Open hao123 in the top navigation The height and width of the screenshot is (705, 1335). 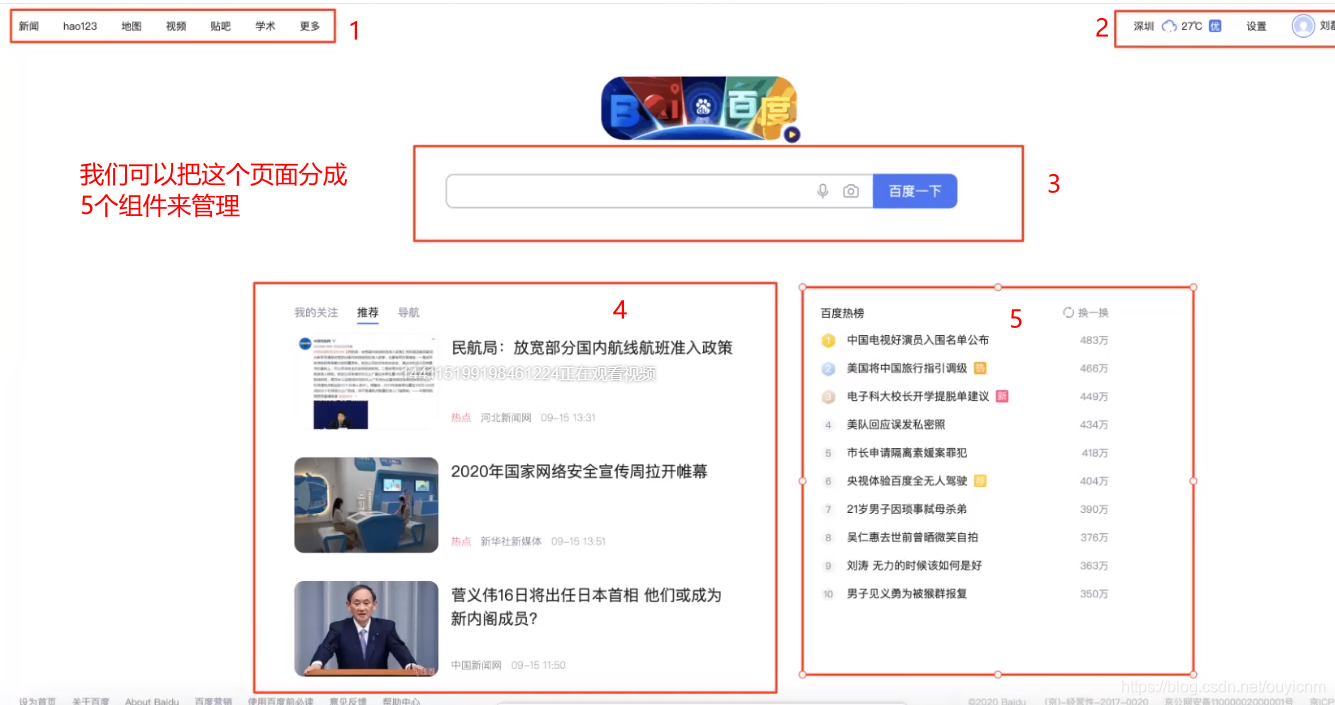point(80,26)
